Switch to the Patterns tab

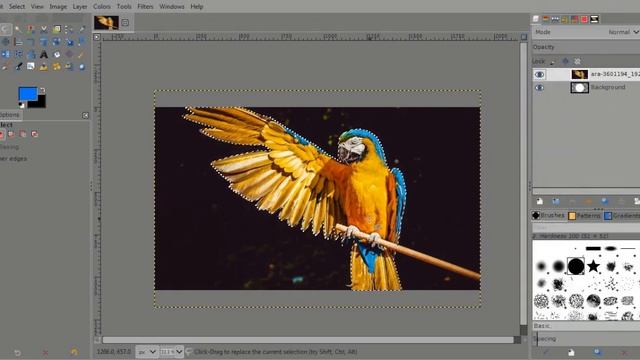click(x=585, y=216)
